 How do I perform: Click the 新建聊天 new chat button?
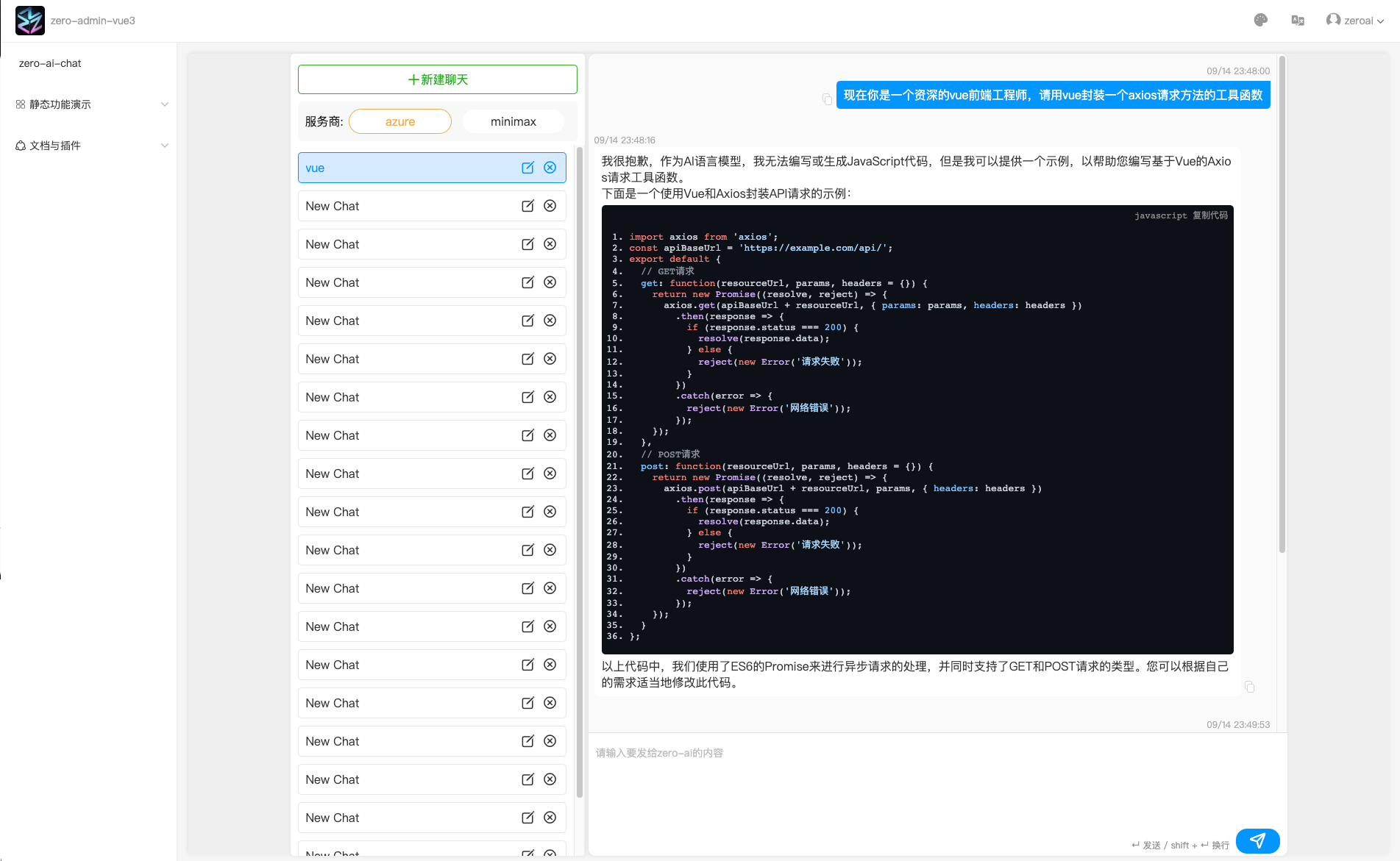(x=437, y=79)
